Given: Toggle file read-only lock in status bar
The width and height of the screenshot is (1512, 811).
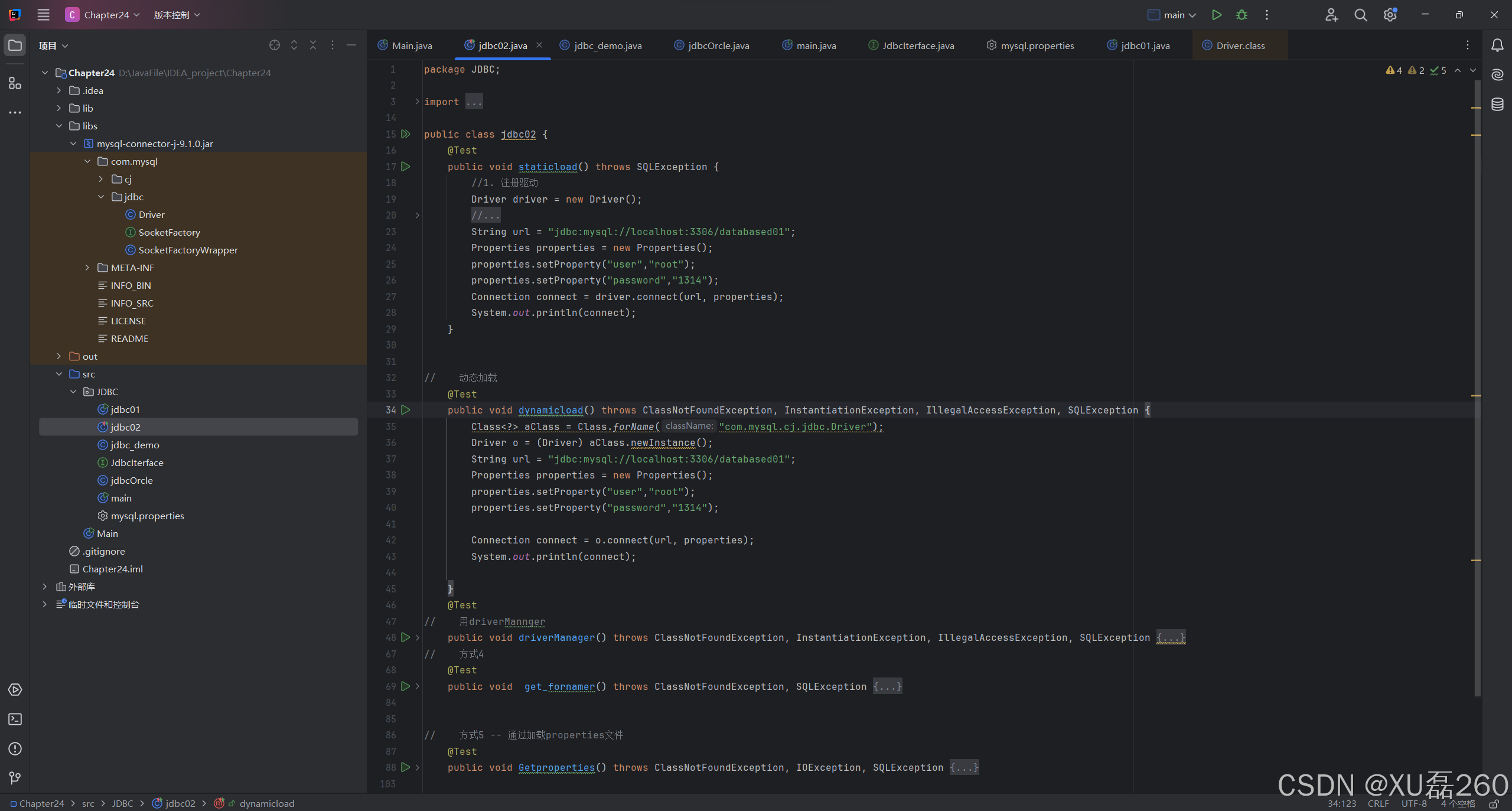Looking at the screenshot, I should pos(1494,803).
